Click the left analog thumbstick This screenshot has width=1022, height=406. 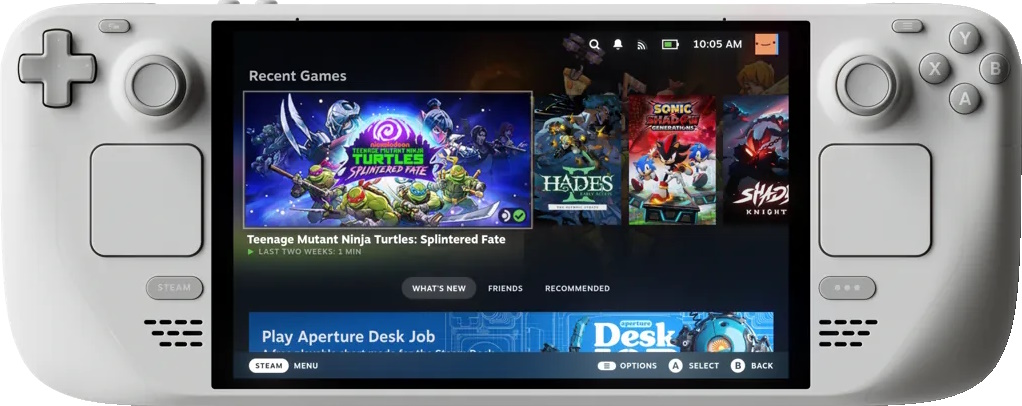coord(154,85)
